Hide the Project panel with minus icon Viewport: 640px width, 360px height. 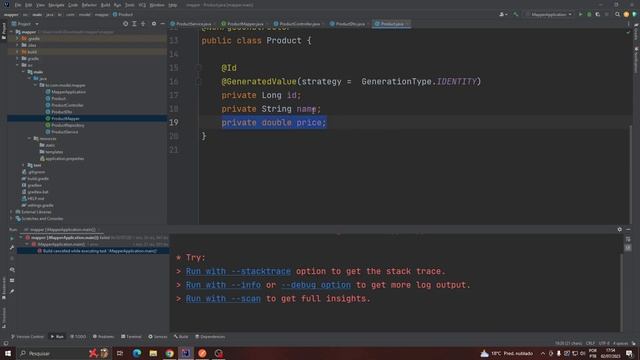(162, 24)
